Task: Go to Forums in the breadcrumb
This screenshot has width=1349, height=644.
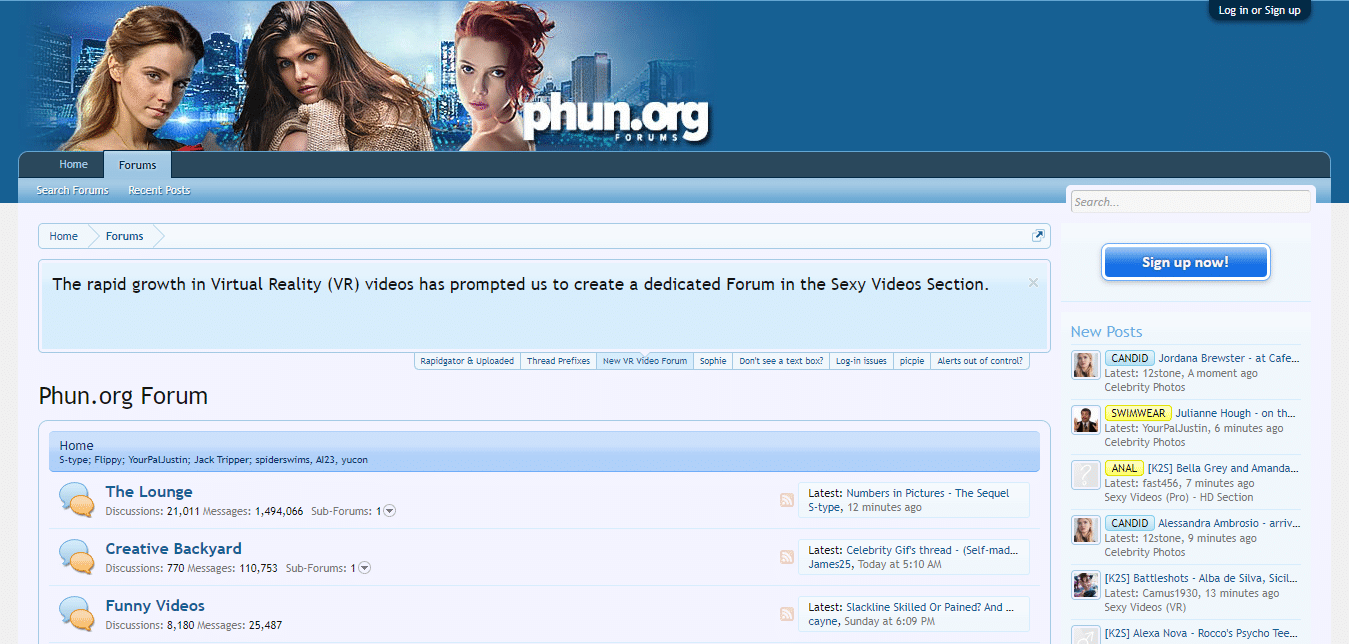Action: 125,236
